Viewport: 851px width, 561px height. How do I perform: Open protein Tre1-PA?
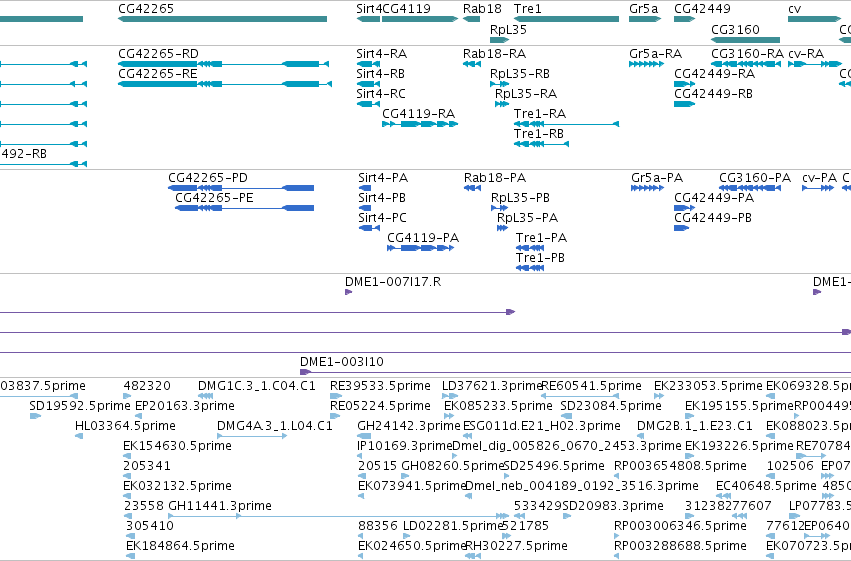pyautogui.click(x=541, y=238)
